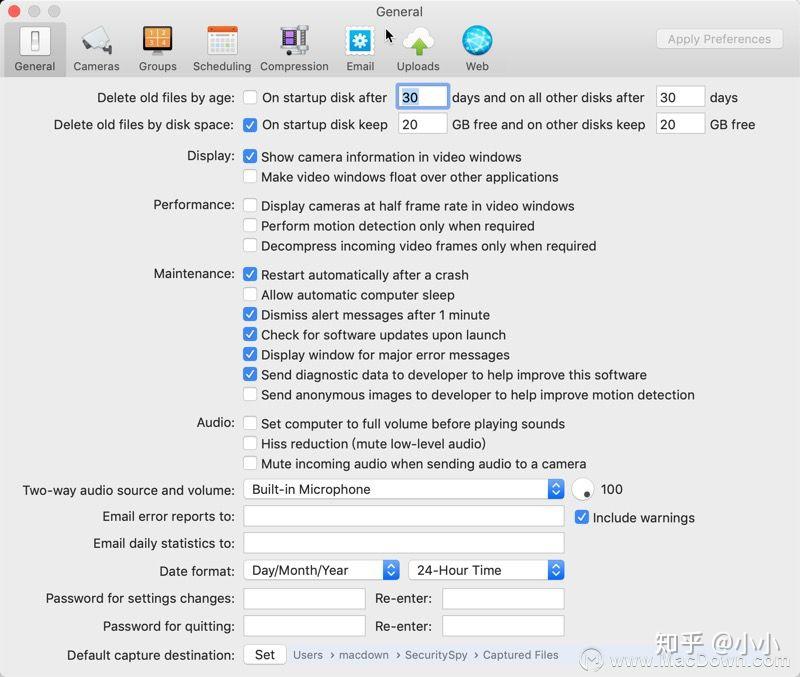Screen dimensions: 800x677
Task: Adjust the two-way audio volume dial
Action: click(x=585, y=489)
